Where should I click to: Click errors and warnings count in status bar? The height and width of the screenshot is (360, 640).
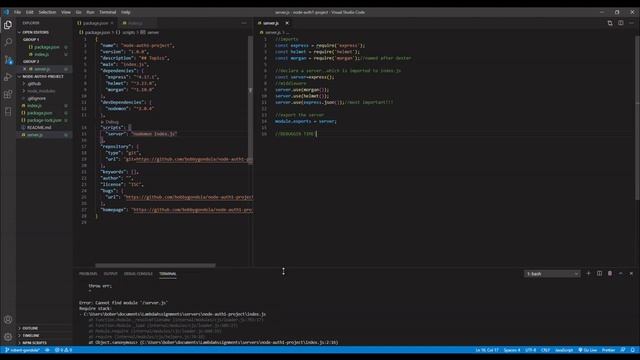pos(63,350)
